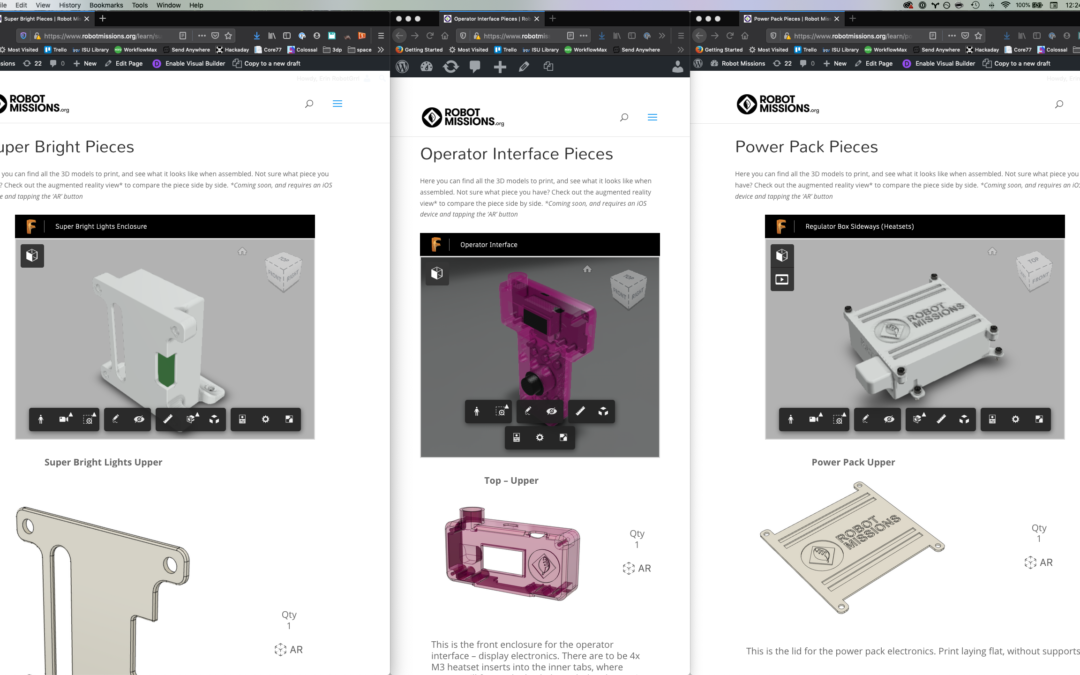Viewport: 1080px width, 675px height.
Task: Select Power Pack Pieces browser tab
Action: click(791, 19)
